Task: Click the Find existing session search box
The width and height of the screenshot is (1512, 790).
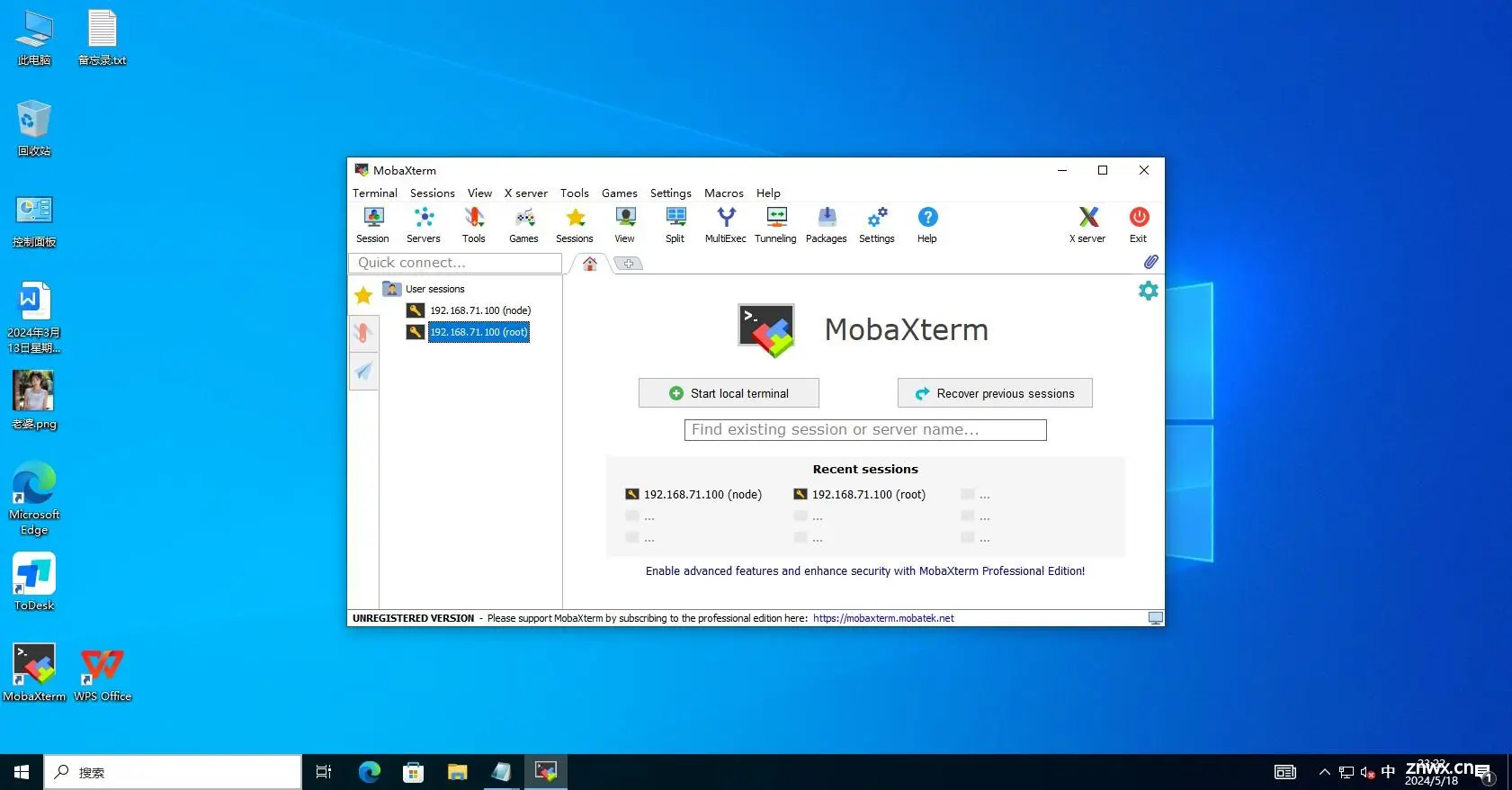Action: (865, 430)
